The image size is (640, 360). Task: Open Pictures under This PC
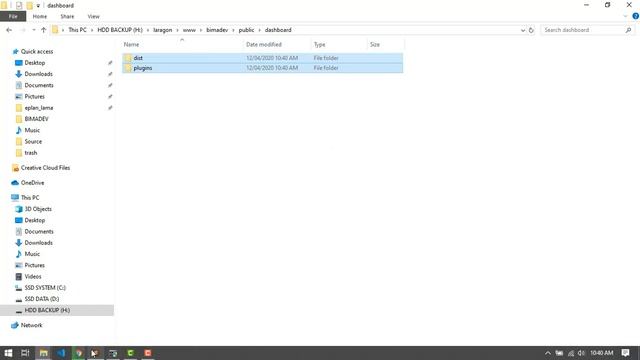[x=34, y=265]
